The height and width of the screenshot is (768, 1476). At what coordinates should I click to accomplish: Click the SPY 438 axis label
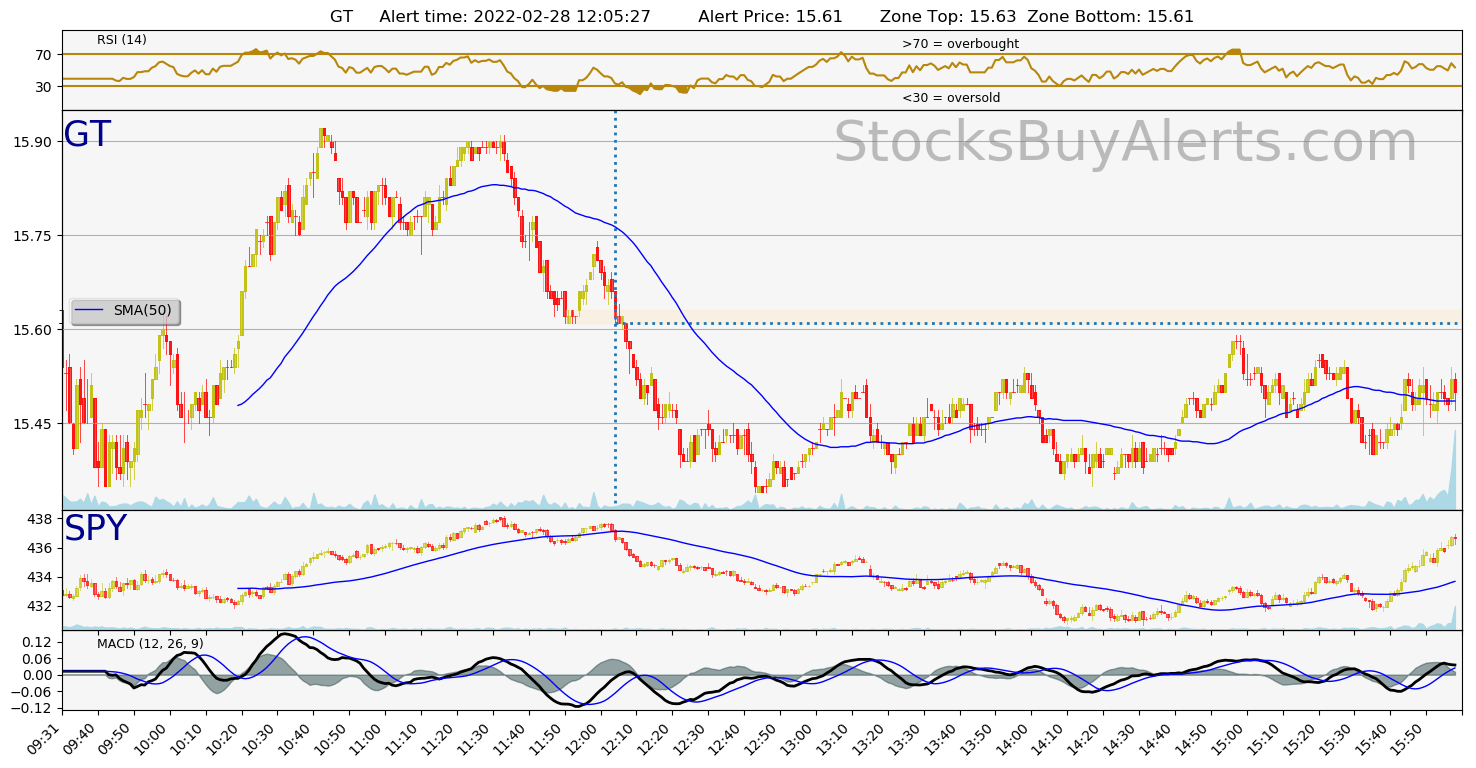point(39,519)
